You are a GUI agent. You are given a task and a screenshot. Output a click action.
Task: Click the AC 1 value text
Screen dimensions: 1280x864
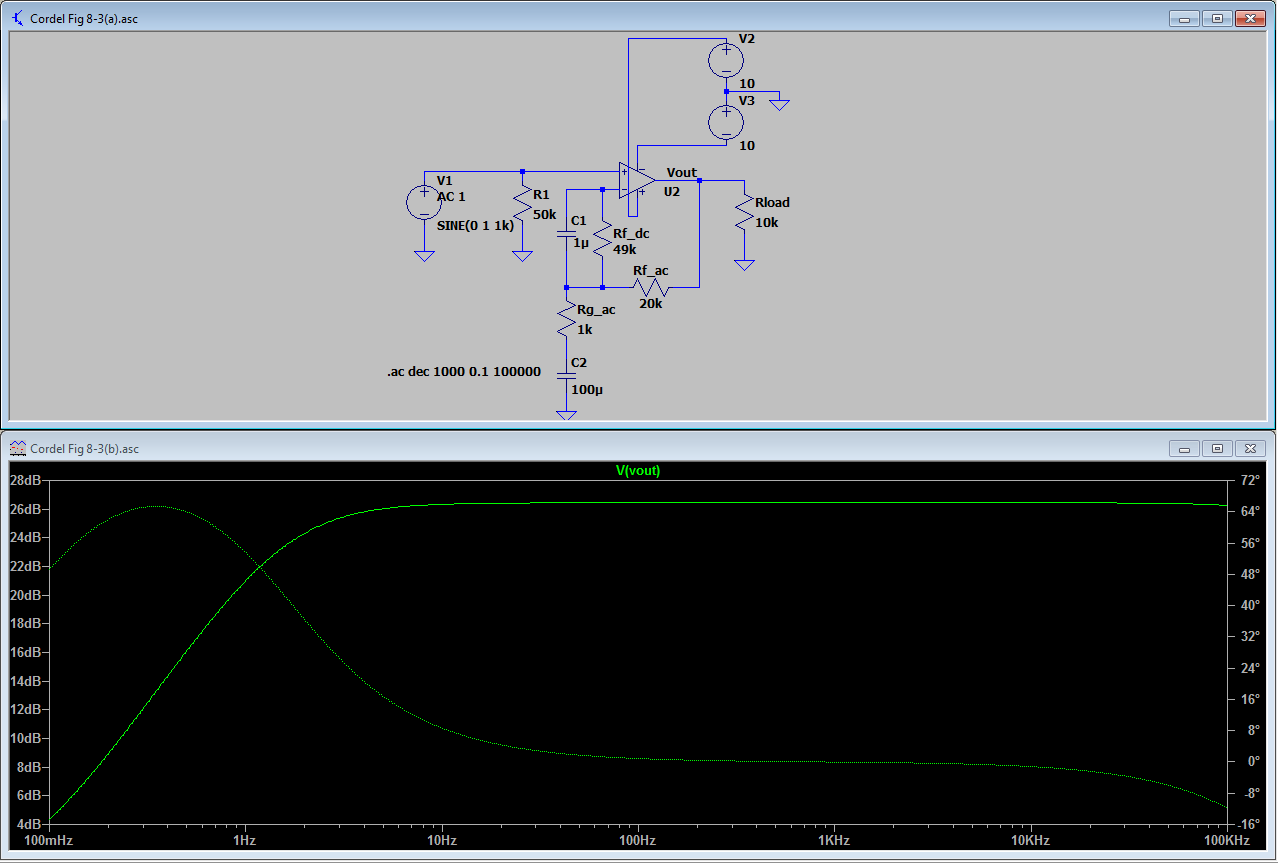pyautogui.click(x=451, y=196)
